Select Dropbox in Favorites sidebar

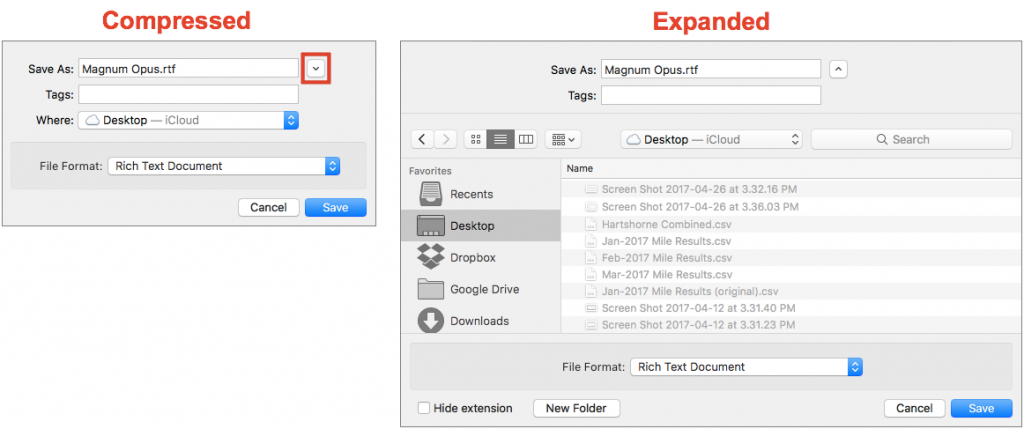point(481,257)
